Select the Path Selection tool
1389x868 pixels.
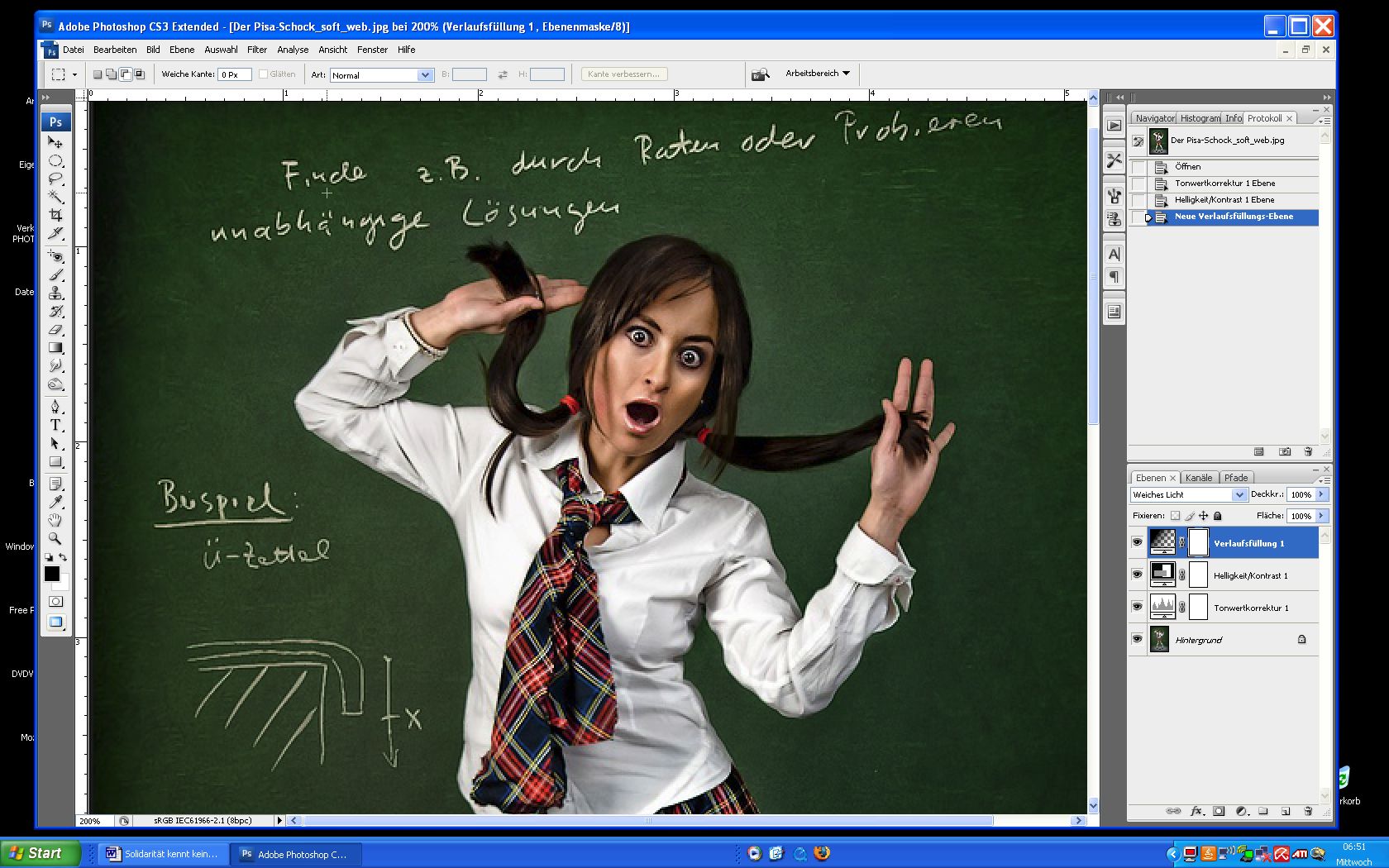pyautogui.click(x=55, y=443)
